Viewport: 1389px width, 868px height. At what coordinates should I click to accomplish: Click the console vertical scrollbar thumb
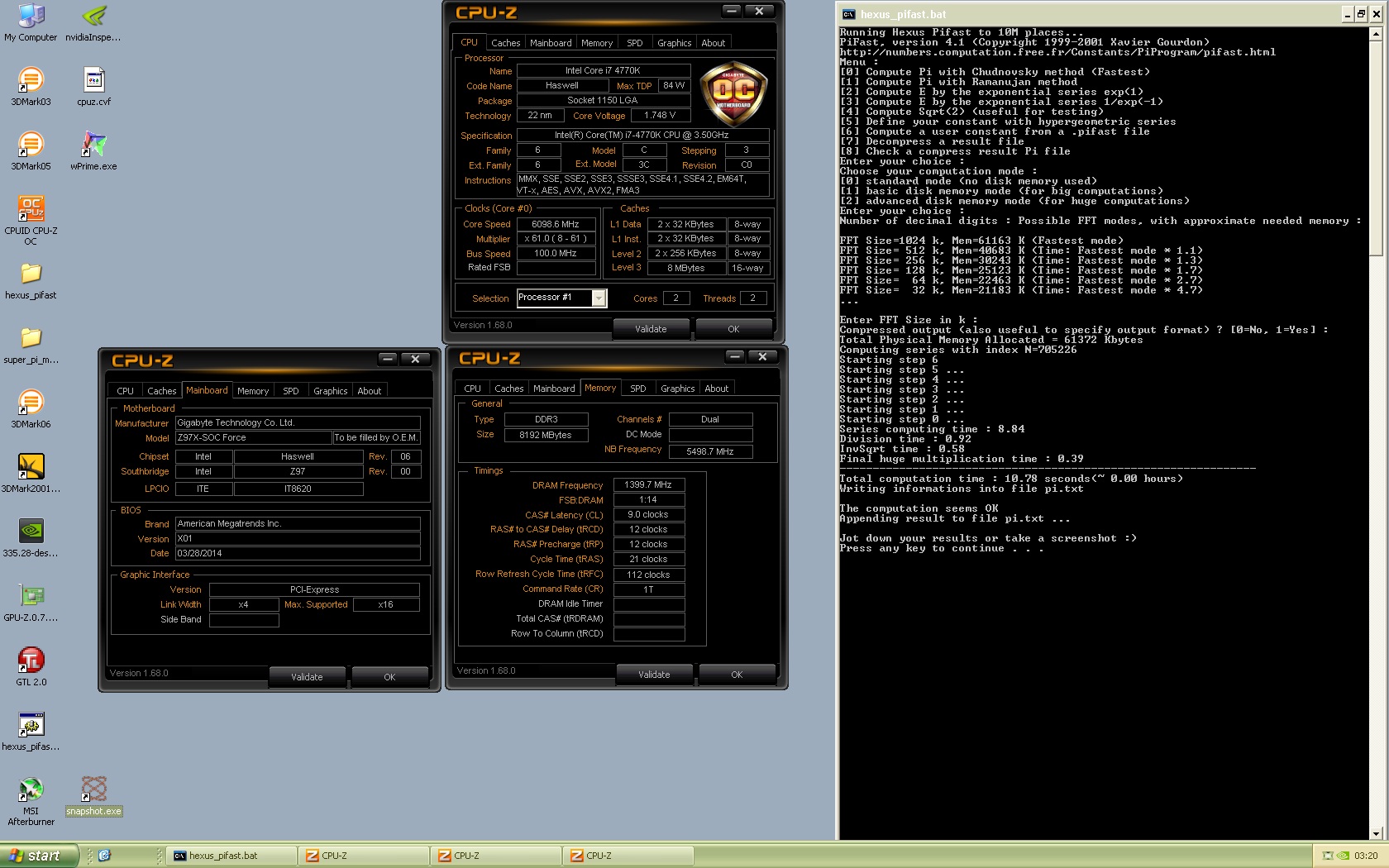click(1376, 149)
